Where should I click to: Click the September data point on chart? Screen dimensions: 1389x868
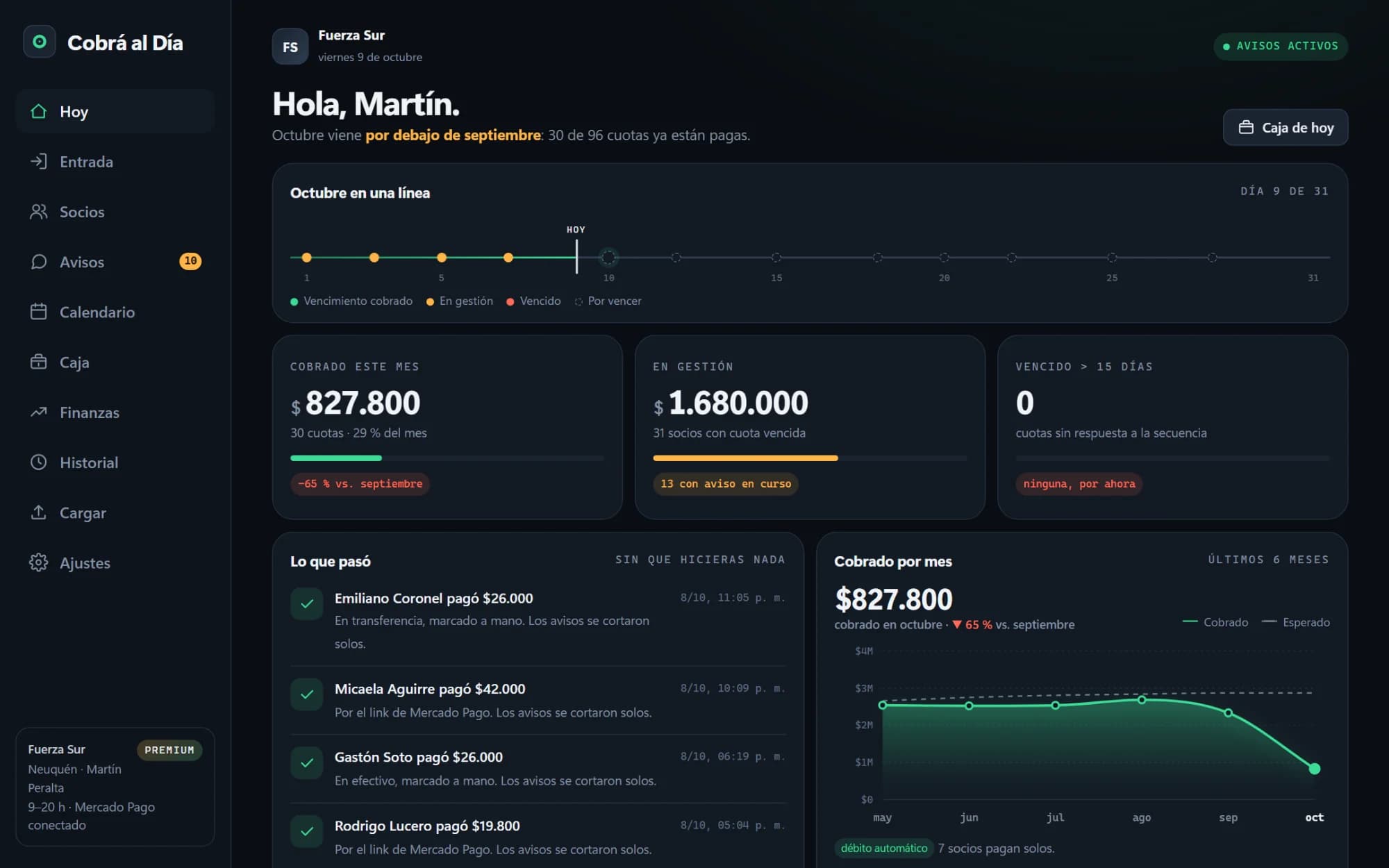coord(1228,713)
